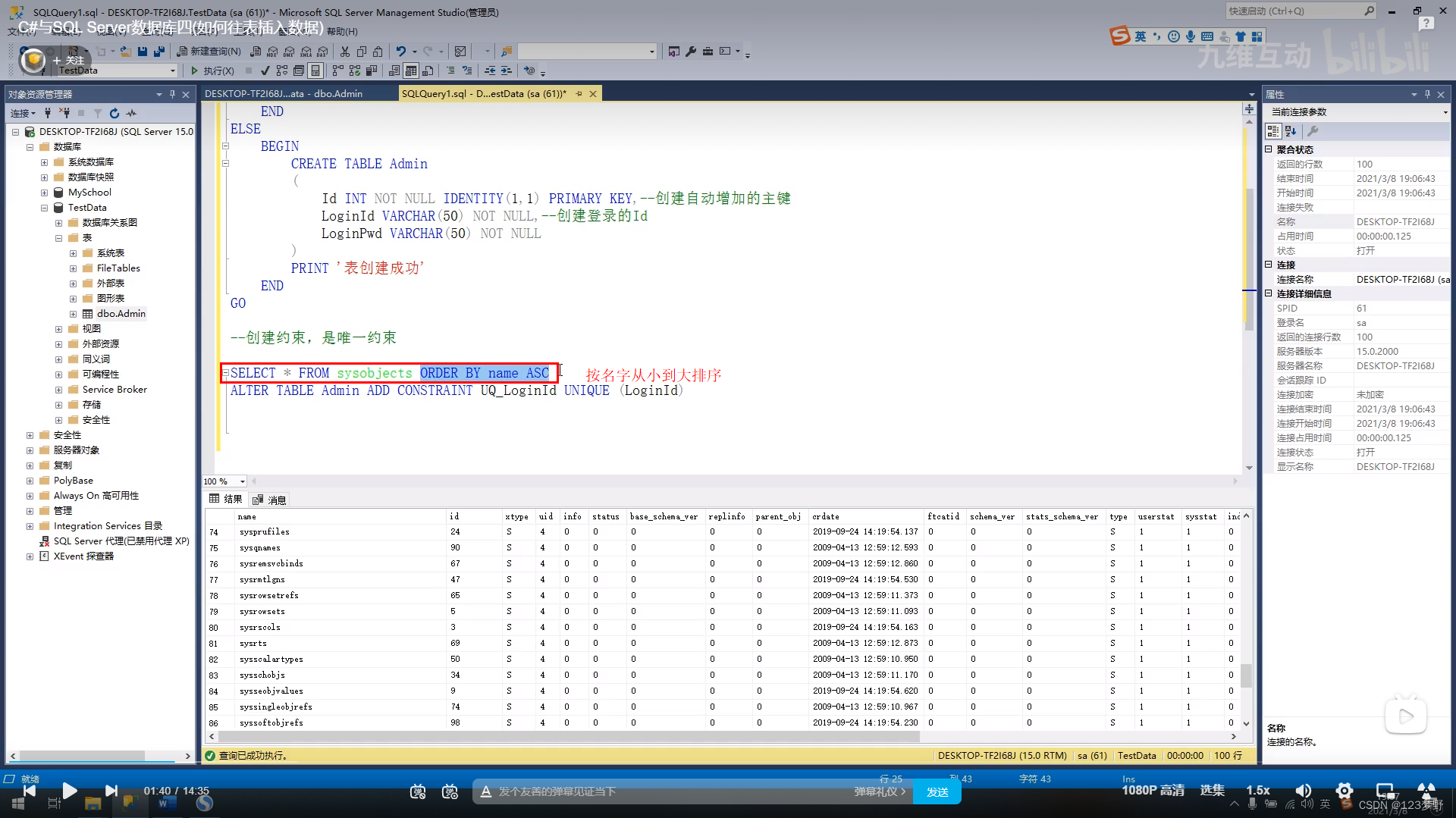Click the Execute 执行(X) button

pos(212,71)
